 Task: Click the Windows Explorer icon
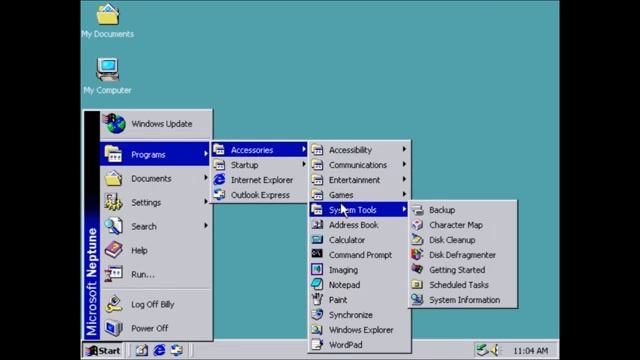coord(317,329)
